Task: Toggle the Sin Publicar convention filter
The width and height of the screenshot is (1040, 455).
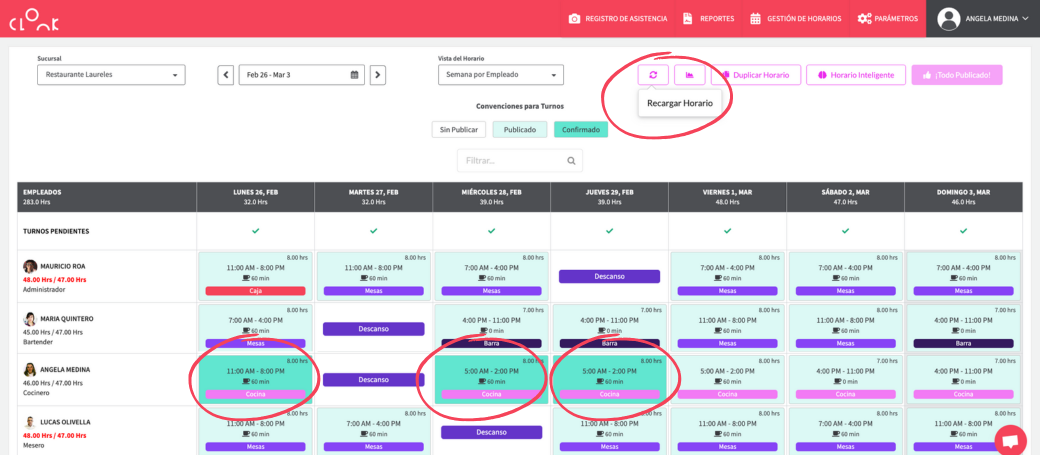Action: [459, 129]
